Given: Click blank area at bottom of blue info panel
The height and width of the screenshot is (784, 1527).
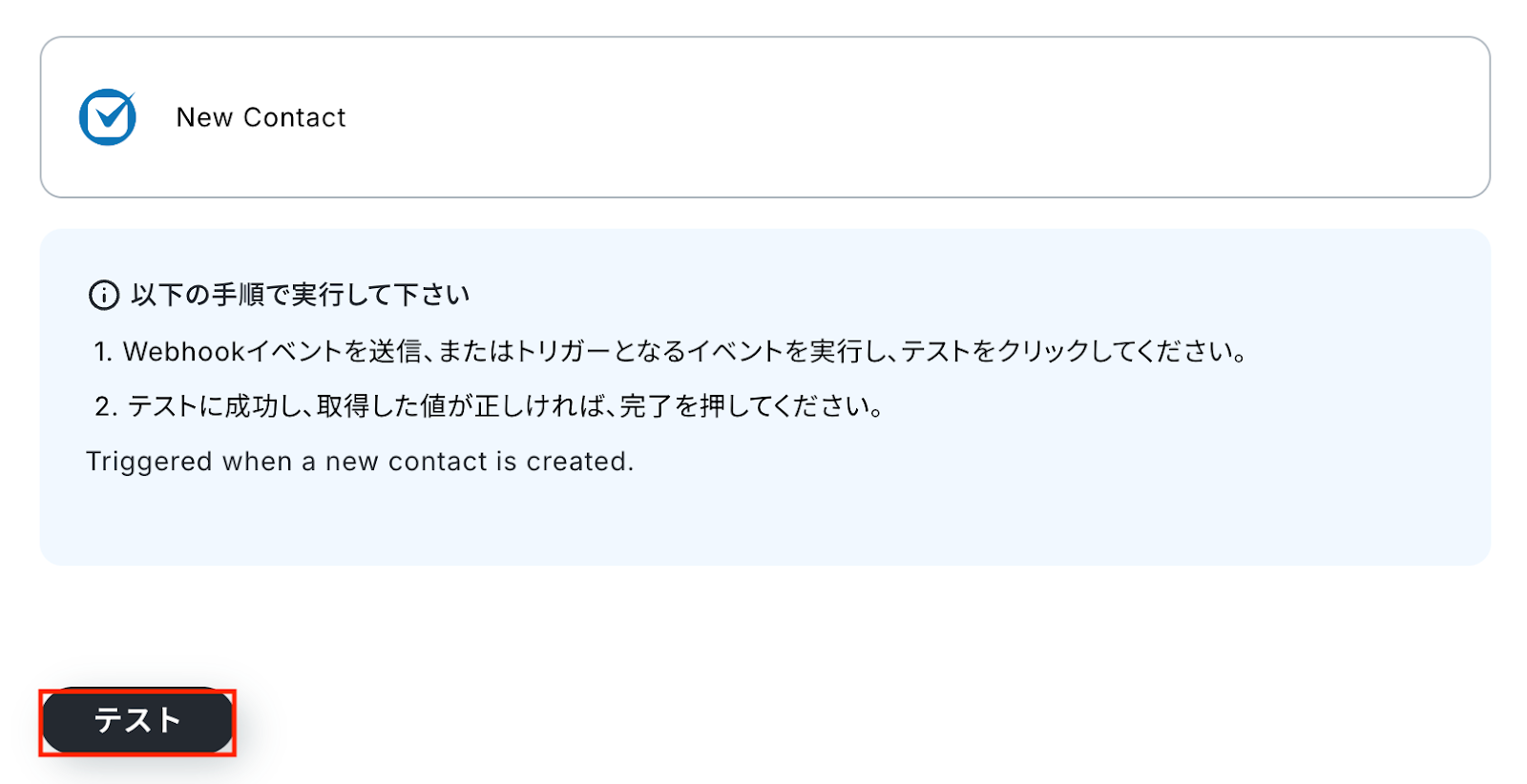Looking at the screenshot, I should coord(763,525).
